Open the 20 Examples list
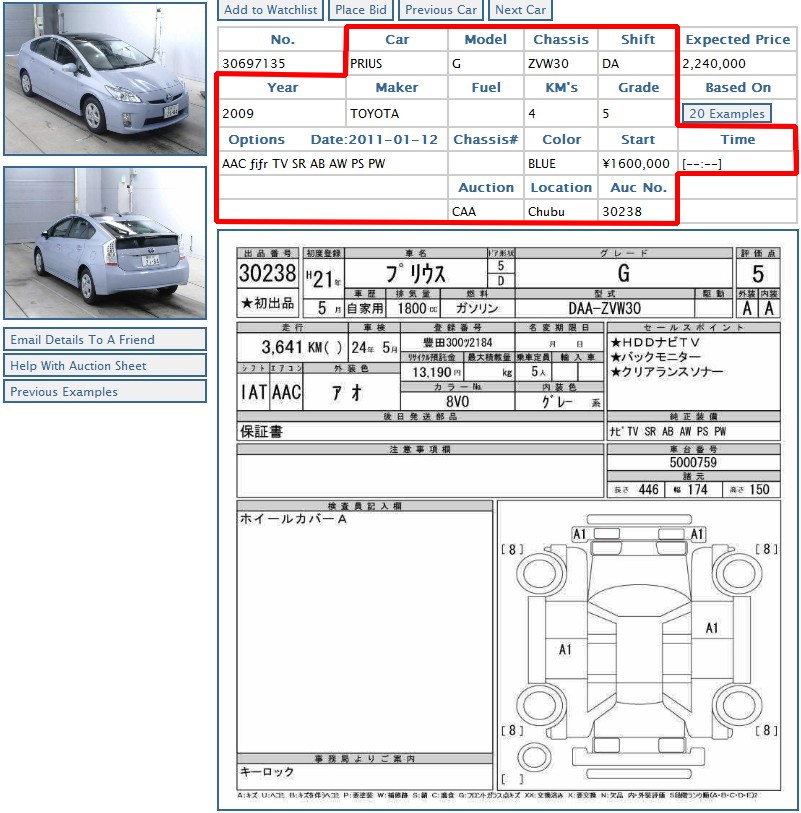 pyautogui.click(x=725, y=114)
